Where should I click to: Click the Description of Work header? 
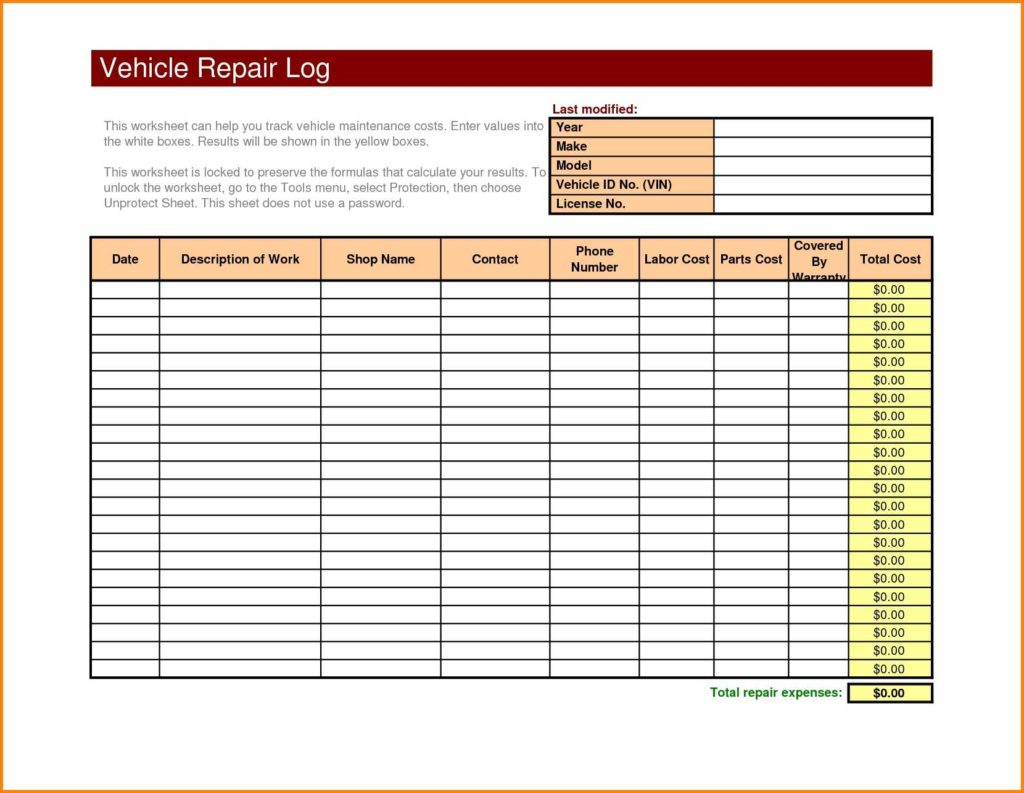(240, 259)
